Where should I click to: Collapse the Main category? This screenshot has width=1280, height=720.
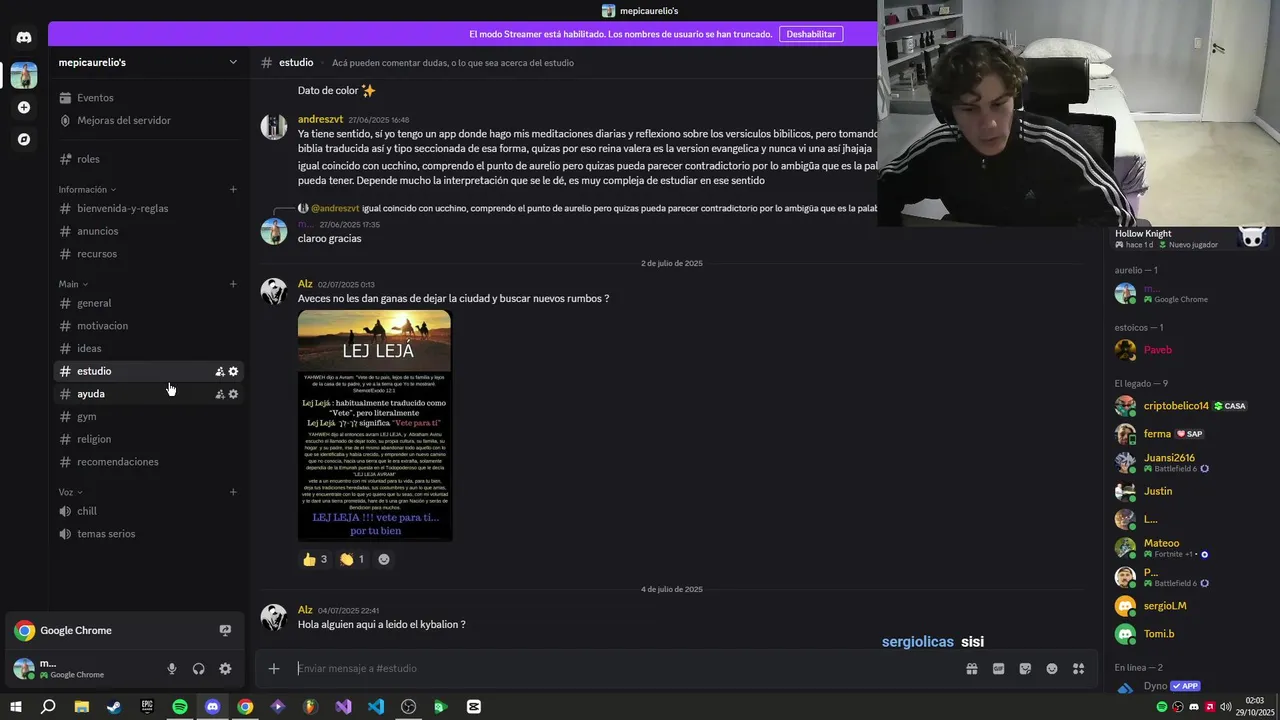[73, 284]
